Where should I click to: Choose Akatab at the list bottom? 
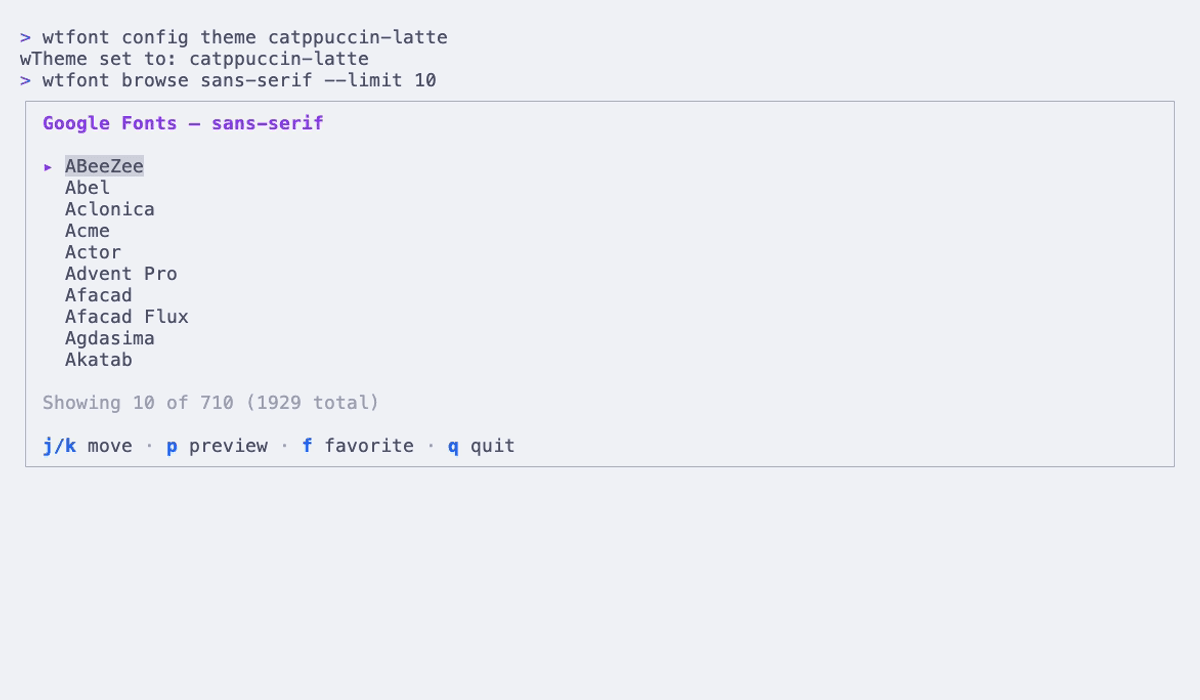(99, 360)
